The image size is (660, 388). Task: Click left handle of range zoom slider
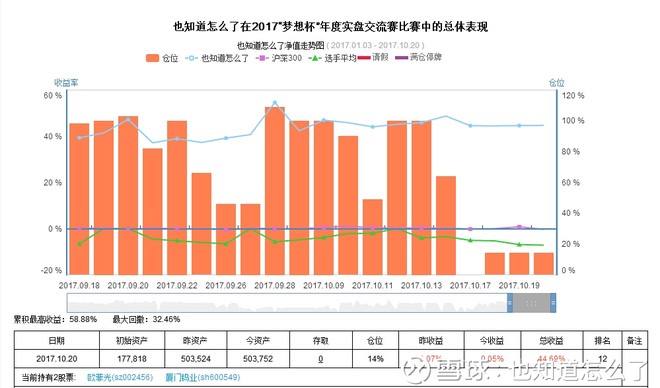(510, 303)
